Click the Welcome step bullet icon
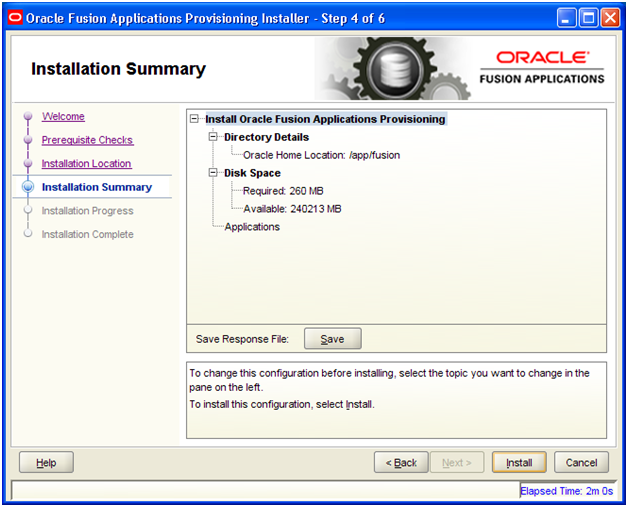The height and width of the screenshot is (507, 628). click(x=28, y=116)
